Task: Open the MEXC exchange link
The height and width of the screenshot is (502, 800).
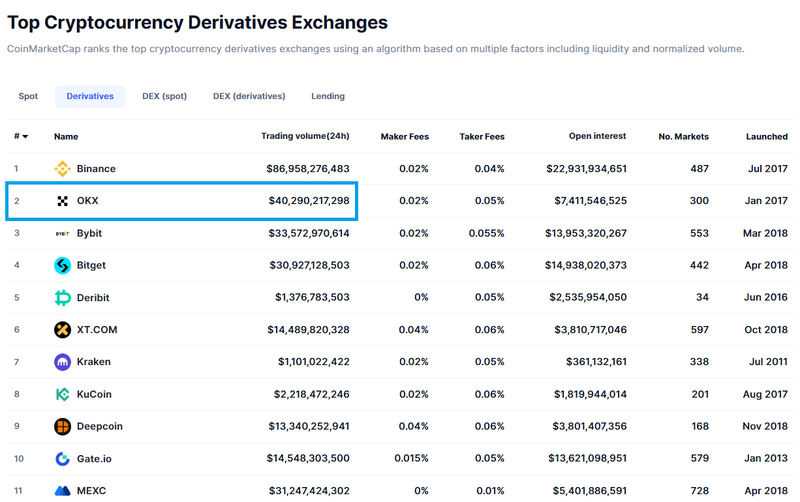Action: coord(91,491)
